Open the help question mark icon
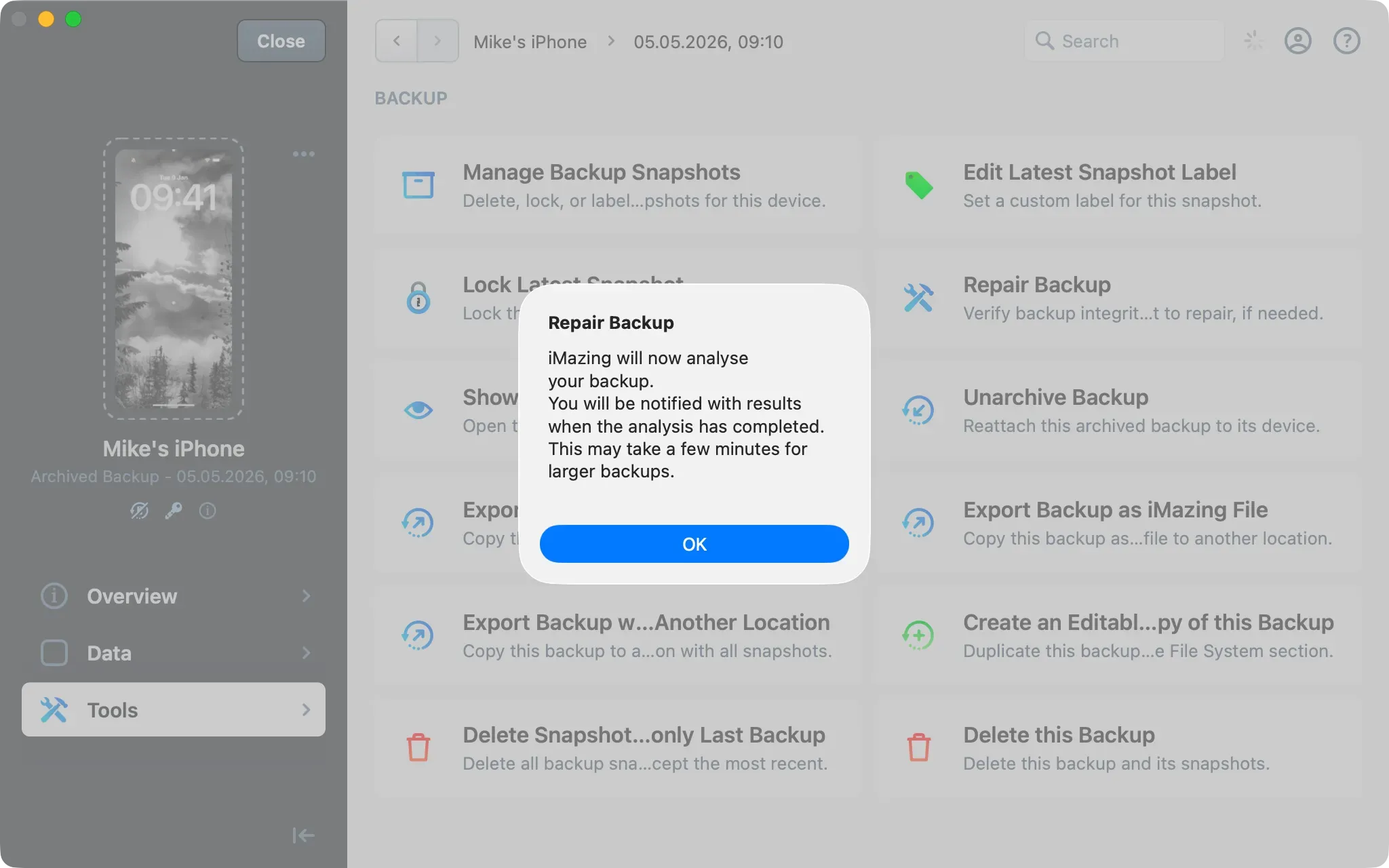Image resolution: width=1389 pixels, height=868 pixels. (1346, 41)
